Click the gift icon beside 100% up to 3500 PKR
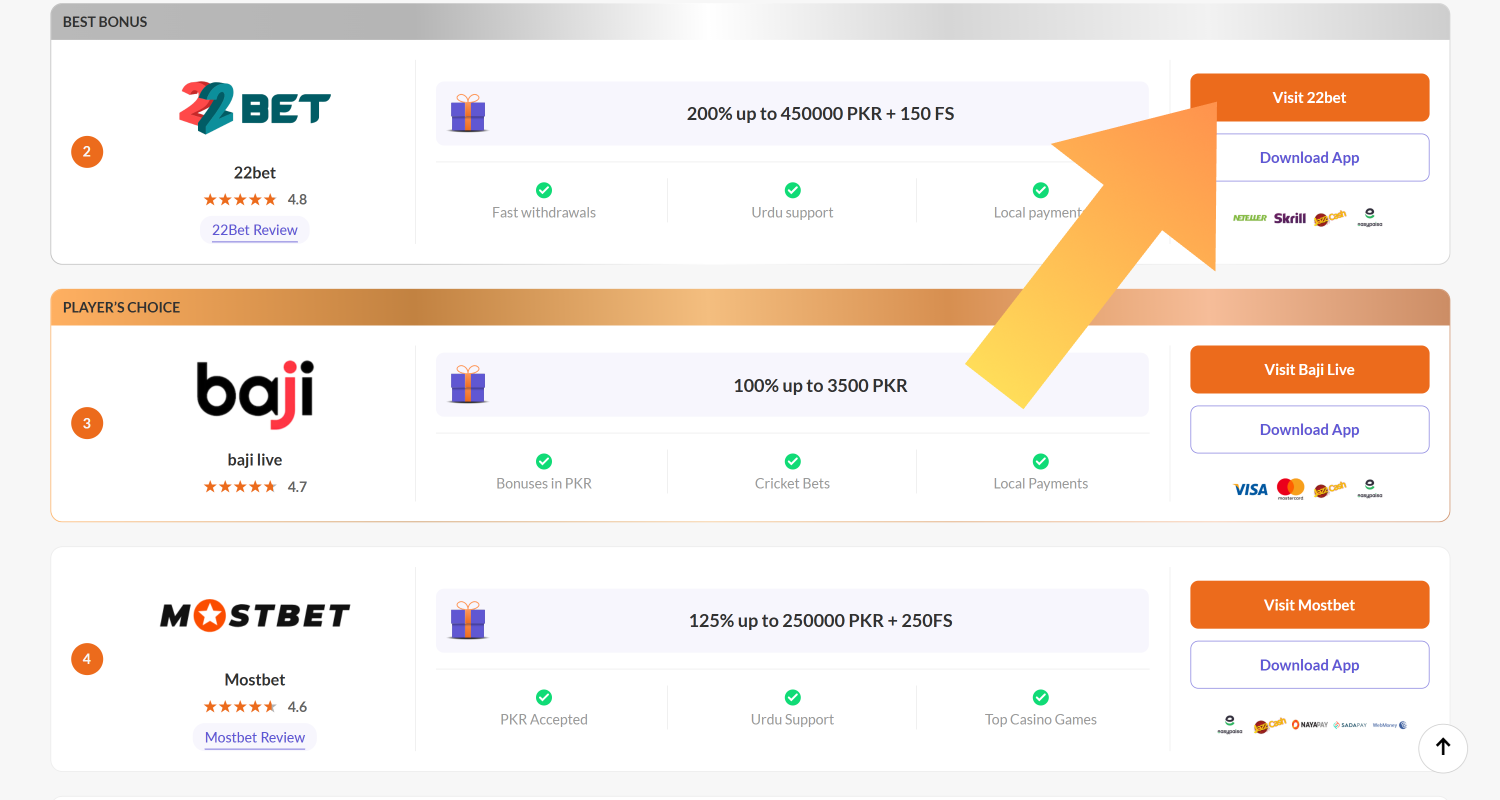Screen dimensions: 1500x800 (x=467, y=385)
